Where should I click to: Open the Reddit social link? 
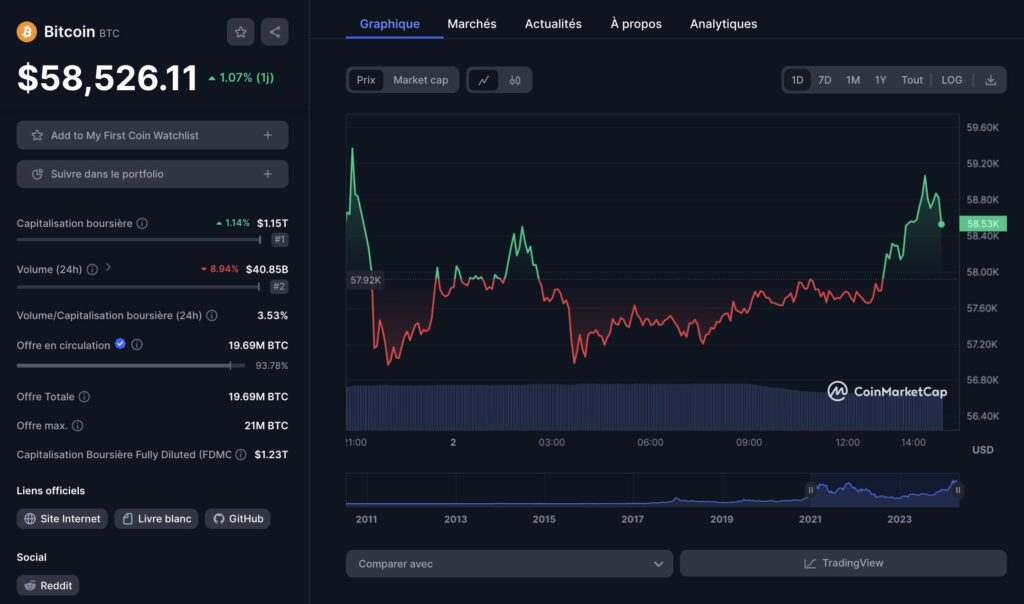click(47, 585)
